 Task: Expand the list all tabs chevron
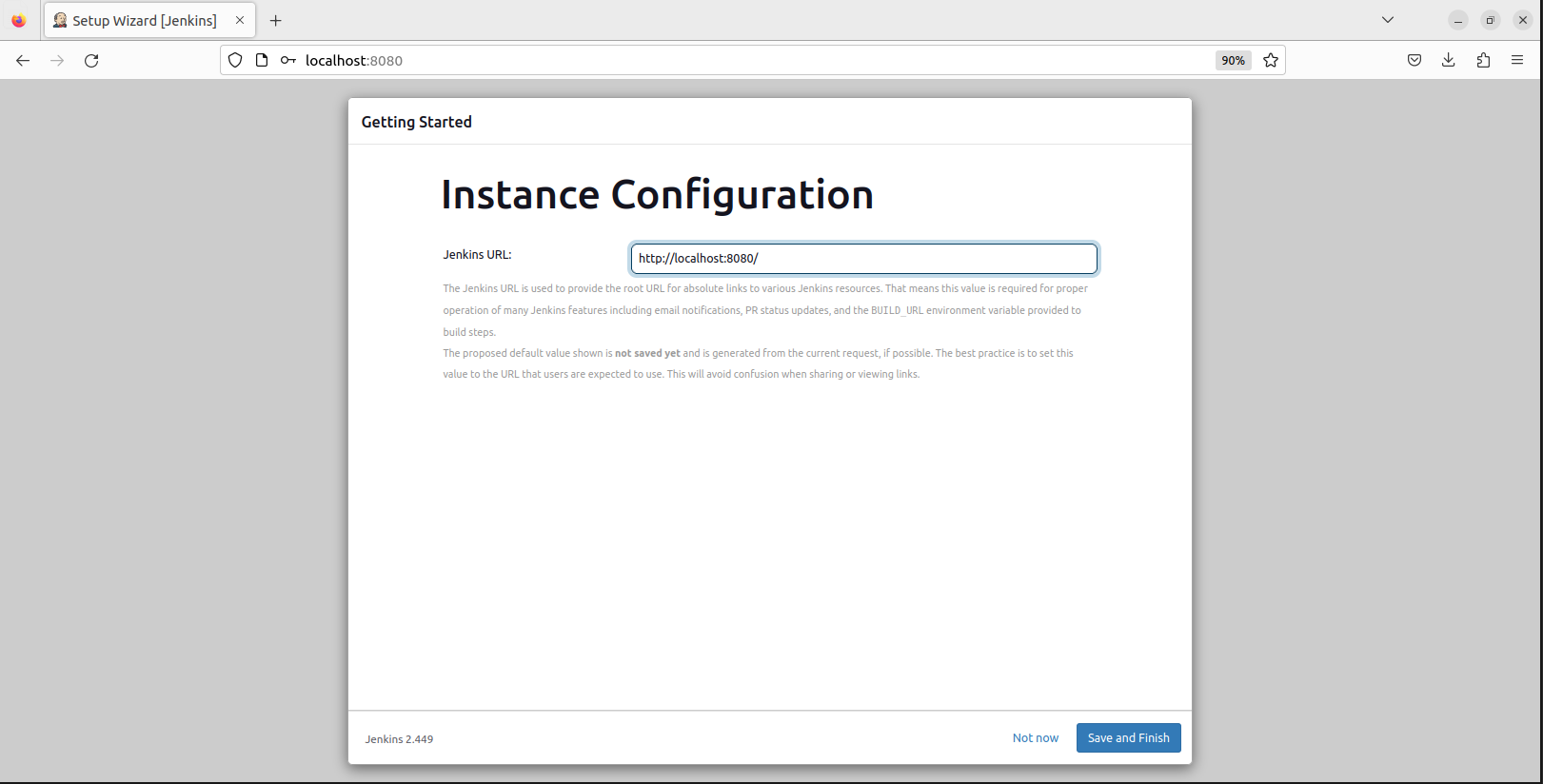(1388, 20)
